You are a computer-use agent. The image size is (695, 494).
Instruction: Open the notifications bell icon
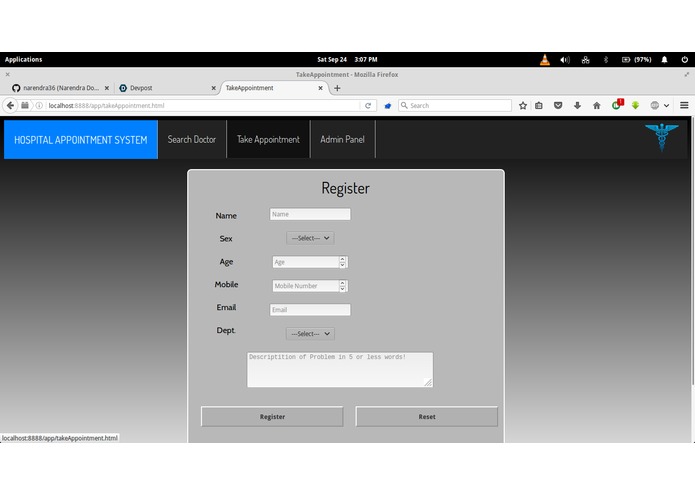tap(664, 59)
